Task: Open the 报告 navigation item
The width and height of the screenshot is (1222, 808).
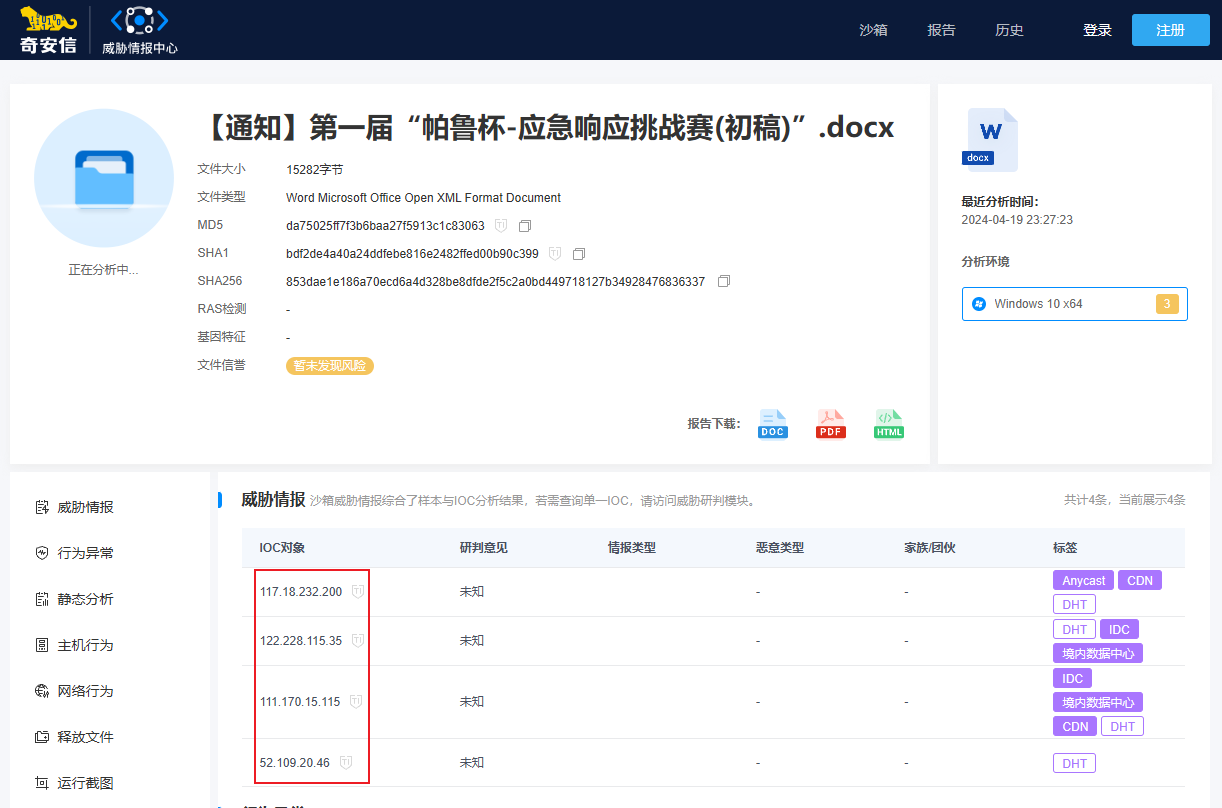Action: pos(941,30)
